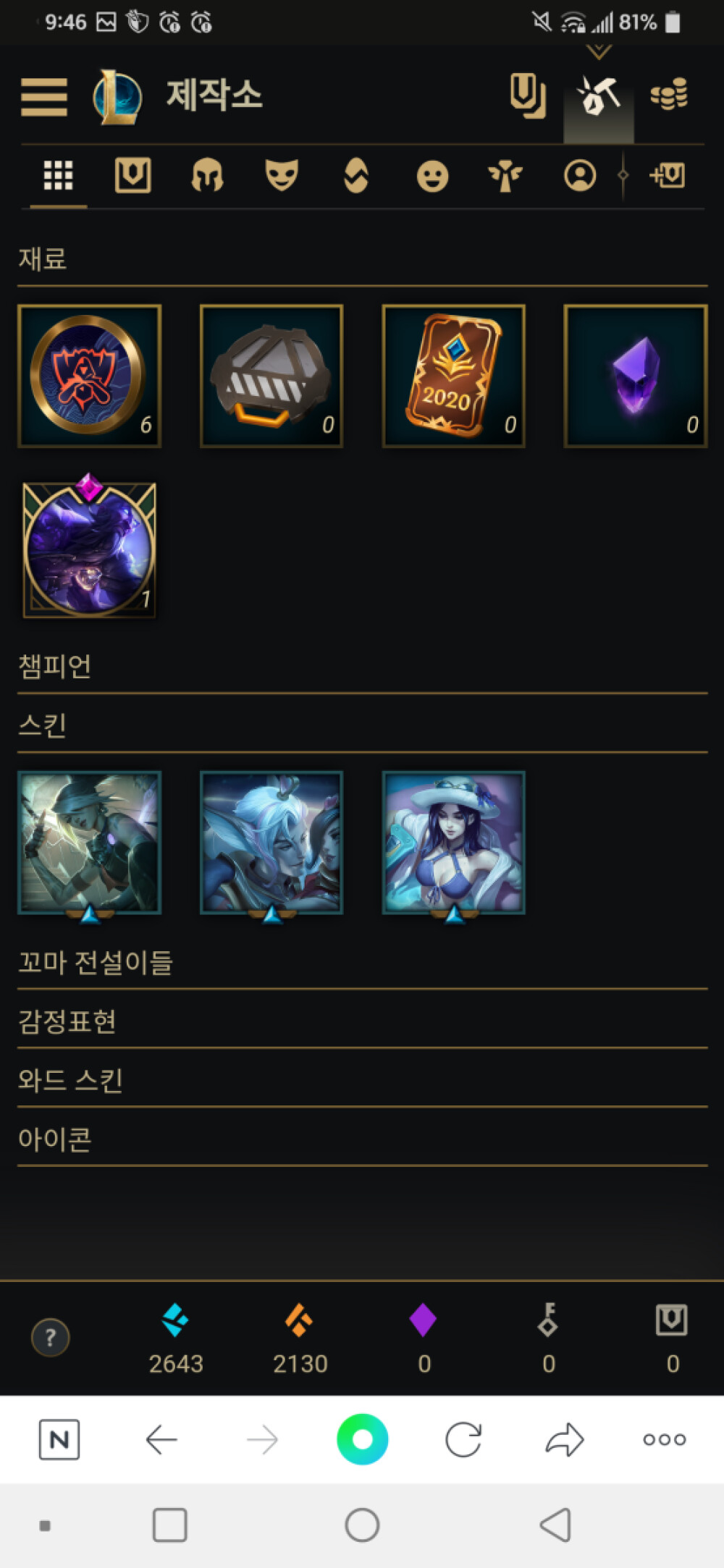The width and height of the screenshot is (724, 1568).
Task: Select the all-items grid filter
Action: click(58, 175)
